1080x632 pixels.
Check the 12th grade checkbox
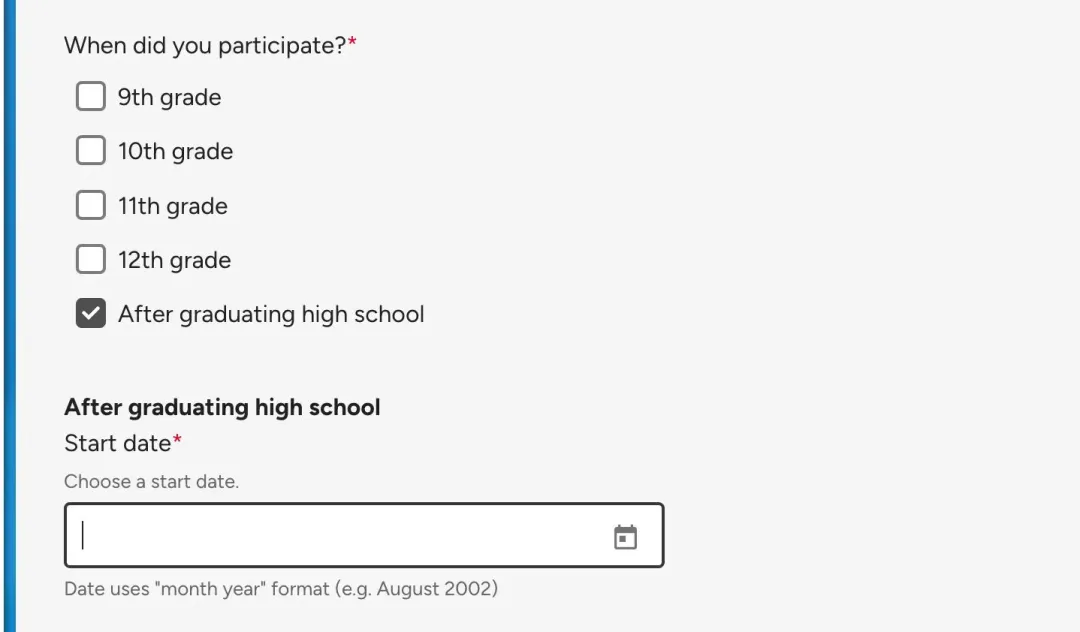[91, 259]
